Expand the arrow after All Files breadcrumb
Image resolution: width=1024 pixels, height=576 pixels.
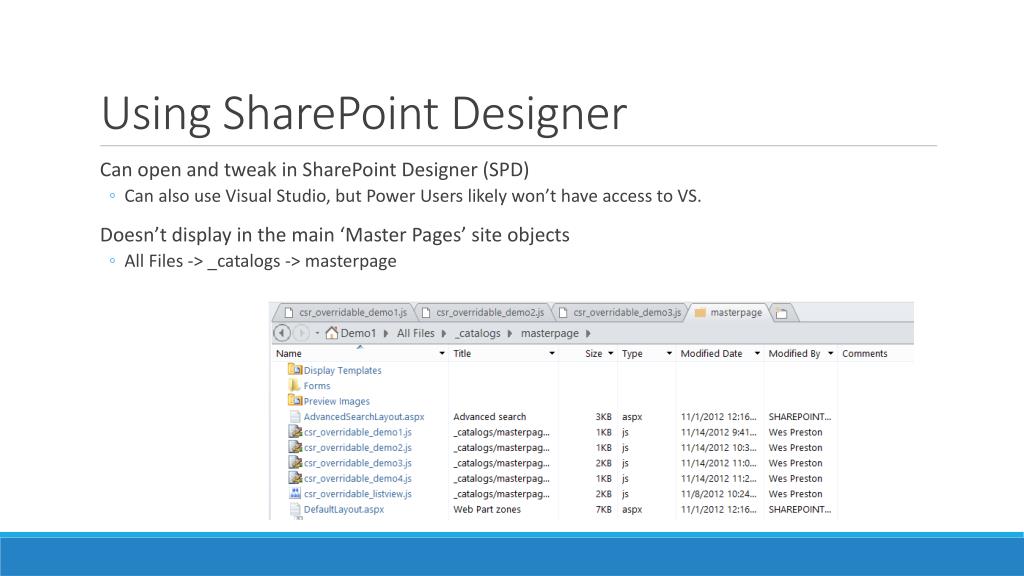click(x=444, y=333)
